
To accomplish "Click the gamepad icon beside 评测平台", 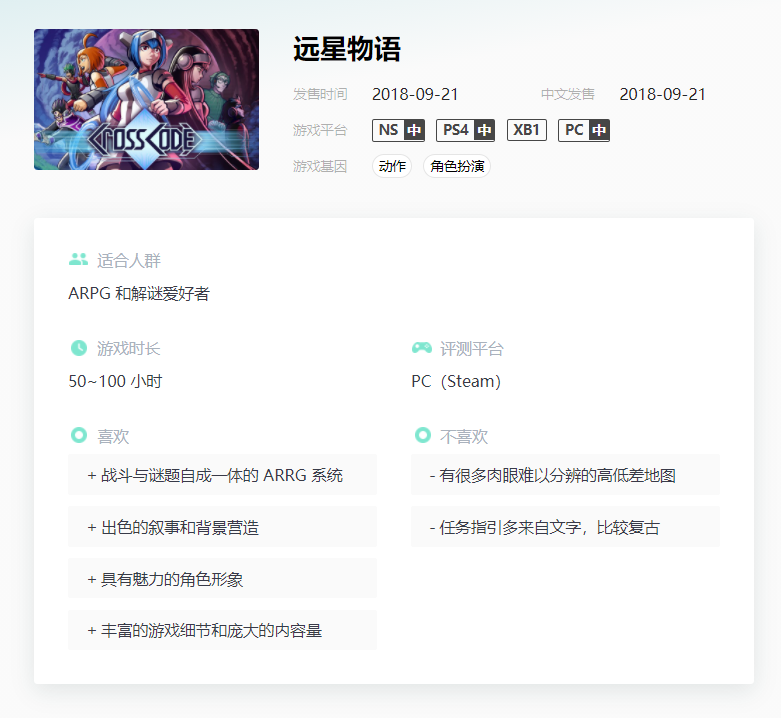I will (x=422, y=348).
